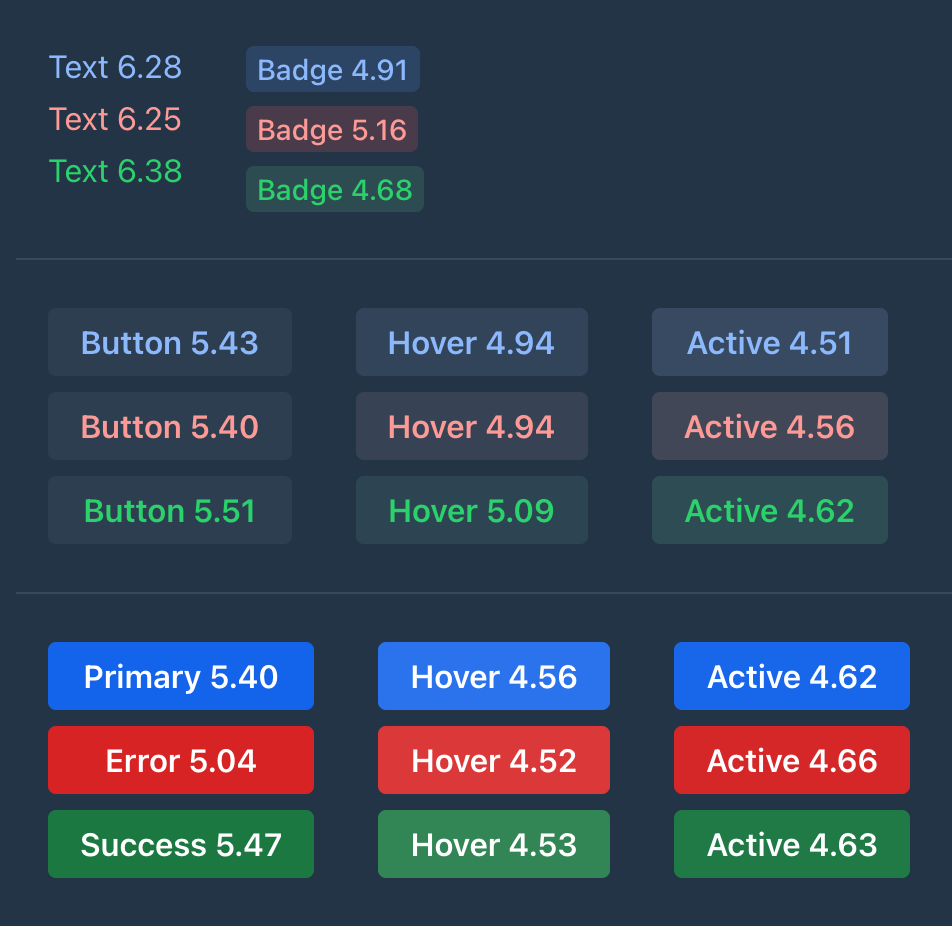952x926 pixels.
Task: Select the solid red 'Hover 4.52' button
Action: click(x=493, y=760)
